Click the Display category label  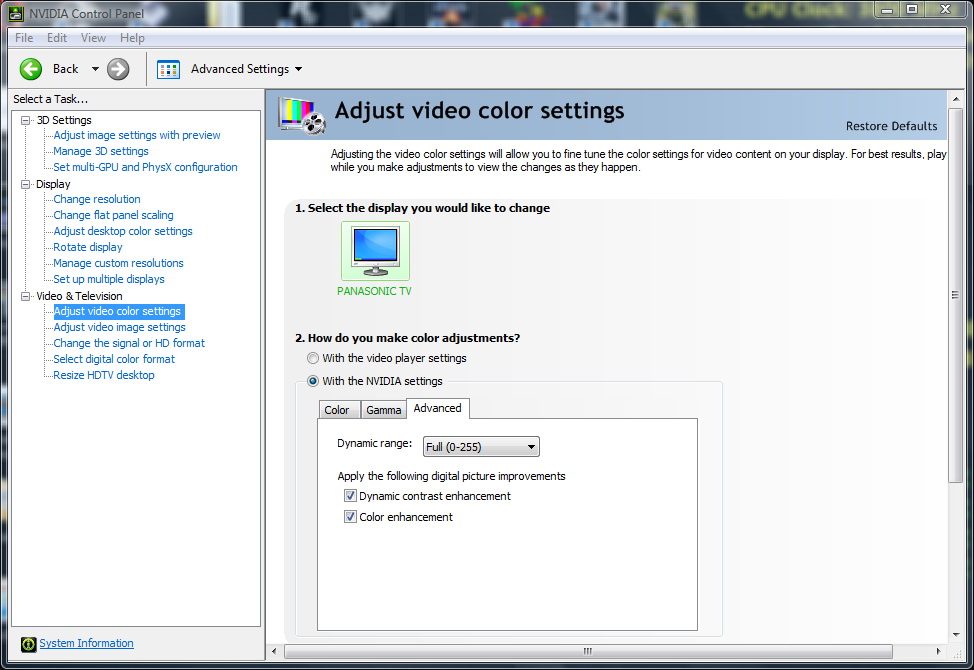53,184
